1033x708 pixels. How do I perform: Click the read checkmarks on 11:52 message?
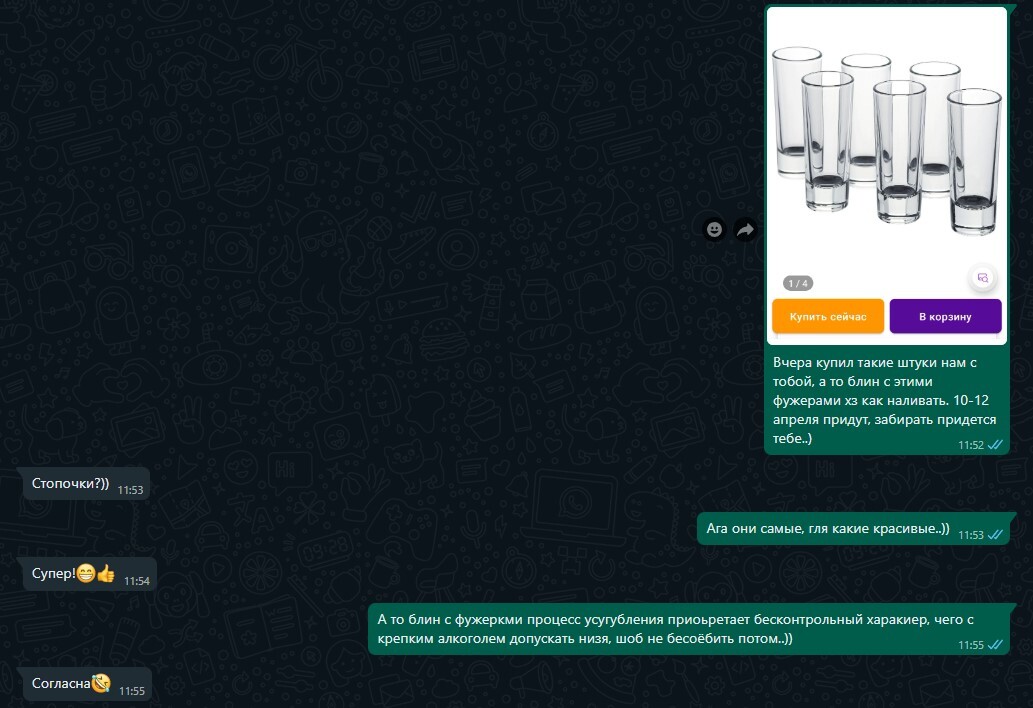[x=995, y=445]
